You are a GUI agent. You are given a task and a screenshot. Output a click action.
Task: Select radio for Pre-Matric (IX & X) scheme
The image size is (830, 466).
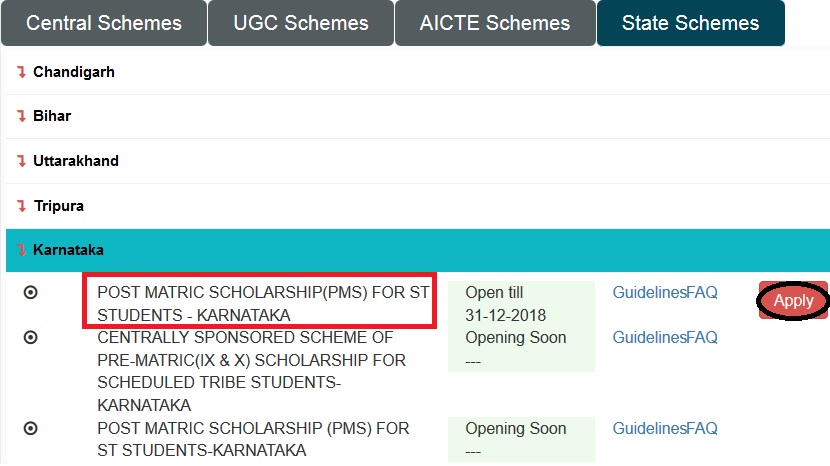pos(30,338)
